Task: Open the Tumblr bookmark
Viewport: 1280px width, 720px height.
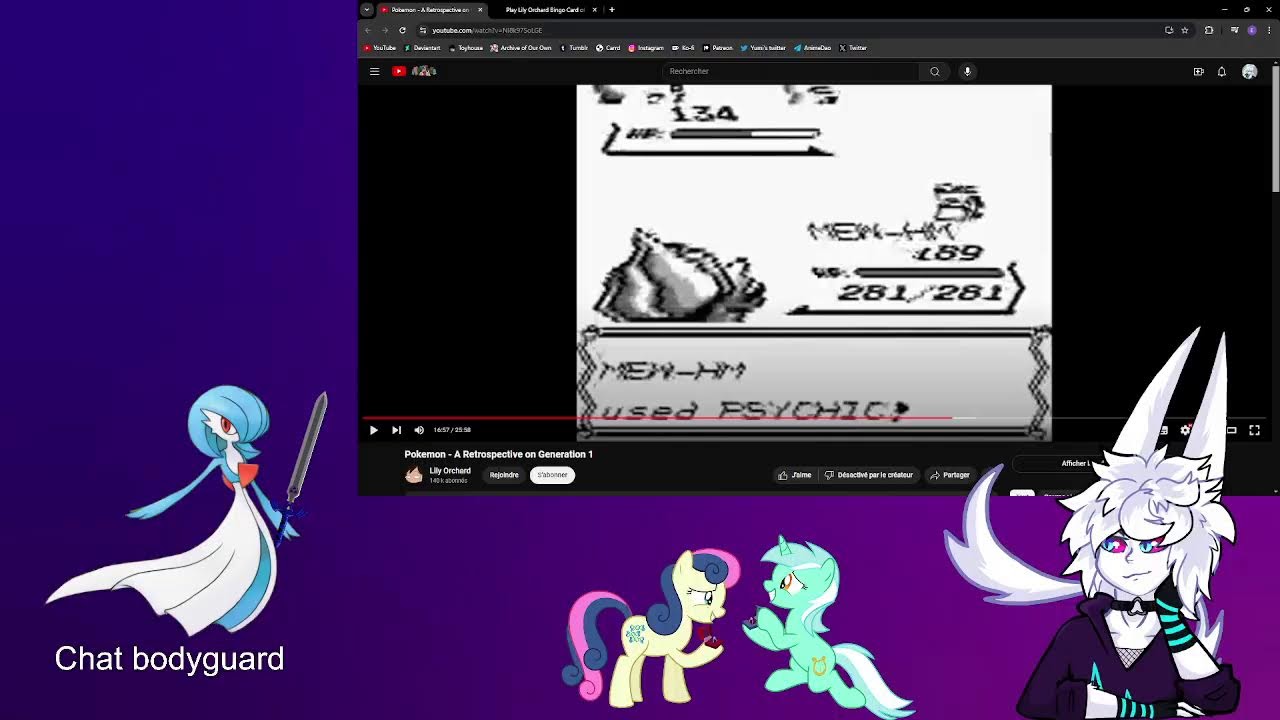Action: [x=574, y=48]
